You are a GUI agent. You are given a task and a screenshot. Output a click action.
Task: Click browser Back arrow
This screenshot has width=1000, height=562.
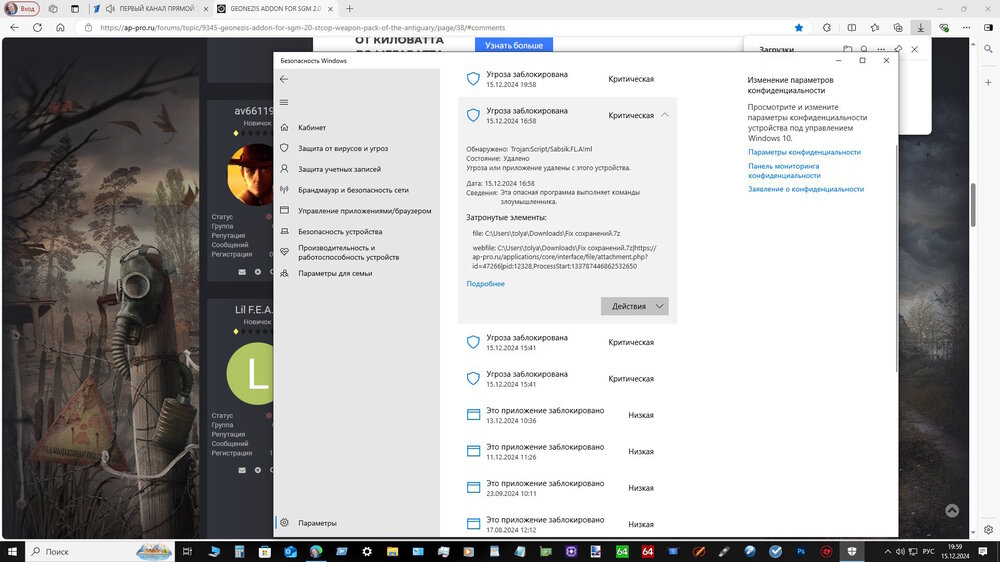pos(15,27)
